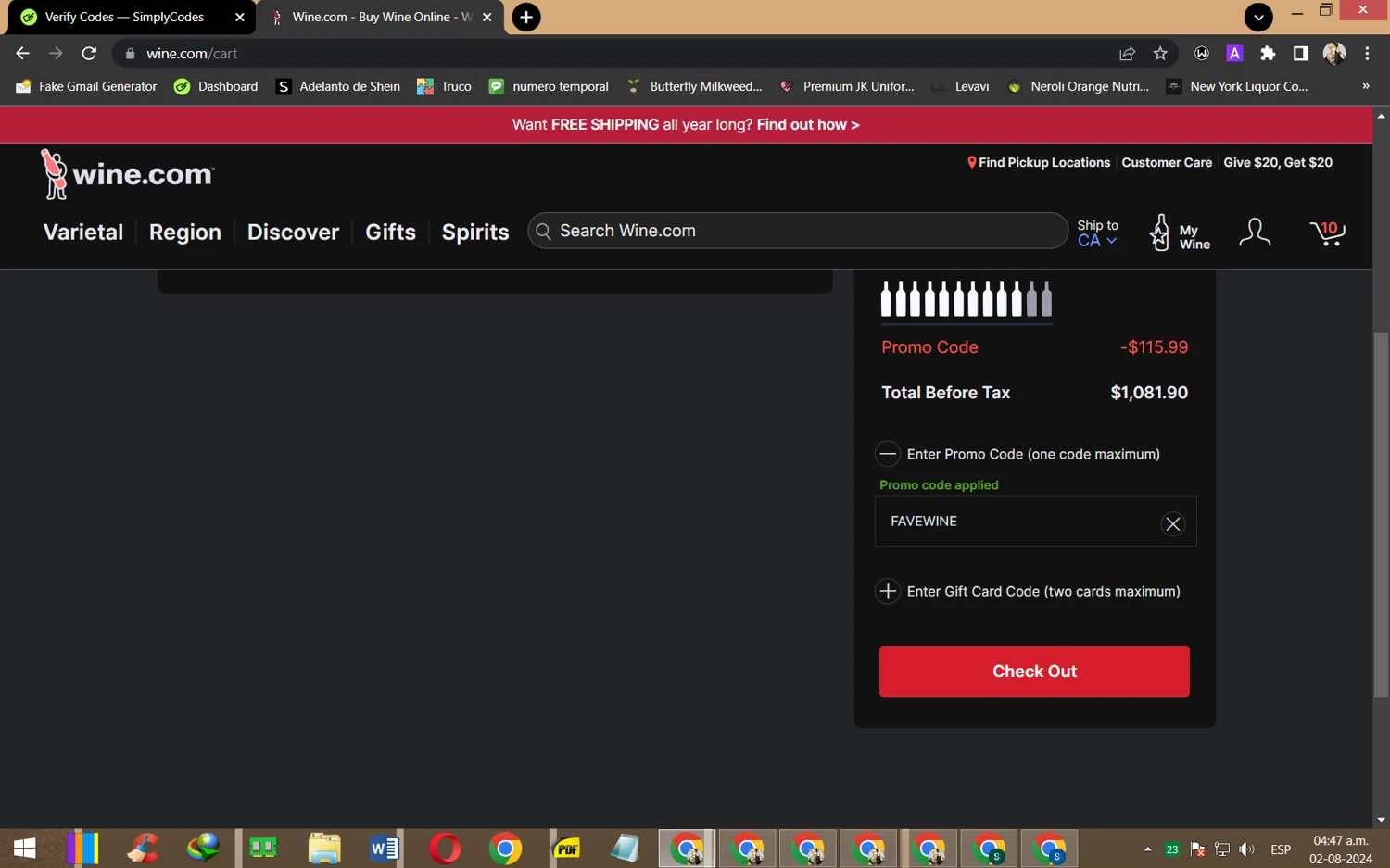Click the Find out how free shipping link

pyautogui.click(x=808, y=125)
